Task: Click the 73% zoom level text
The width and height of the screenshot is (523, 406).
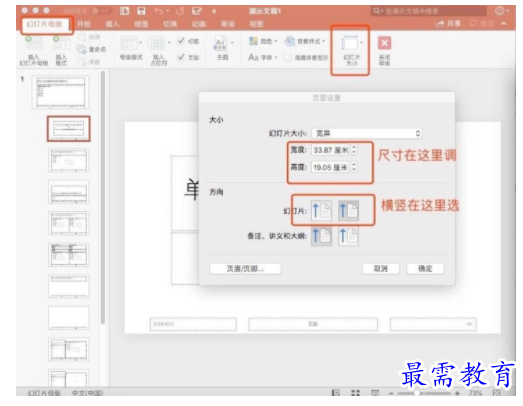Action: tap(475, 393)
